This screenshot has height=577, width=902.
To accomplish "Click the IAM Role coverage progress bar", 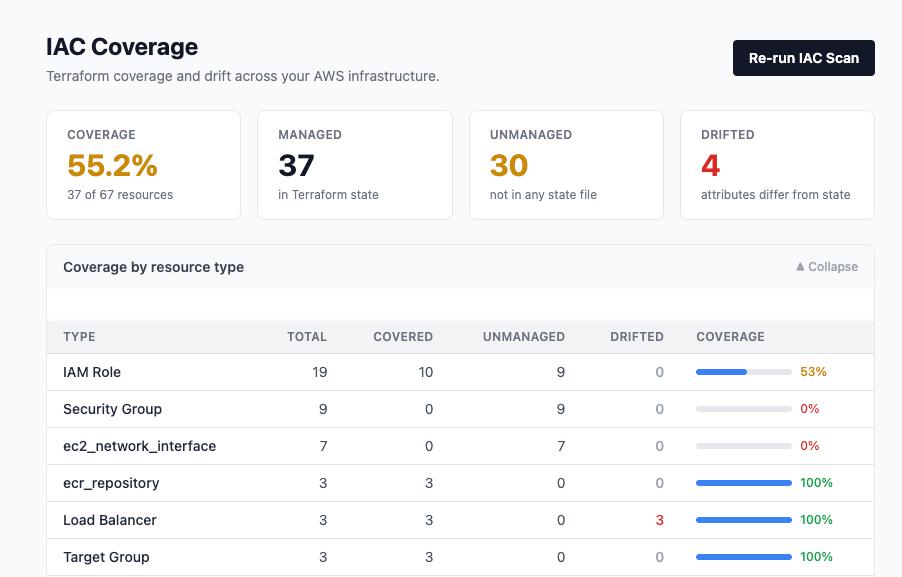I will (744, 372).
